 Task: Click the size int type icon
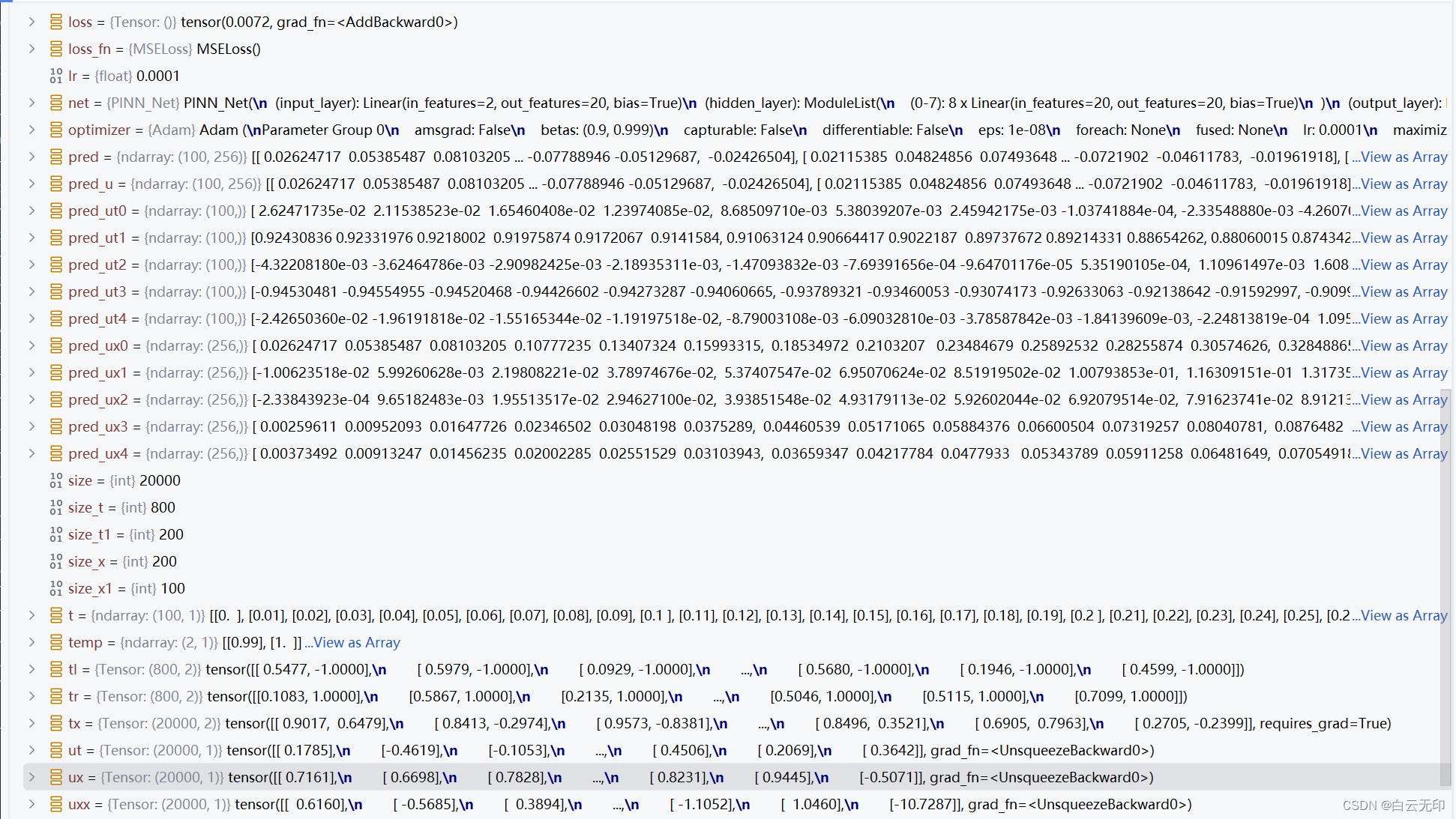click(x=56, y=480)
